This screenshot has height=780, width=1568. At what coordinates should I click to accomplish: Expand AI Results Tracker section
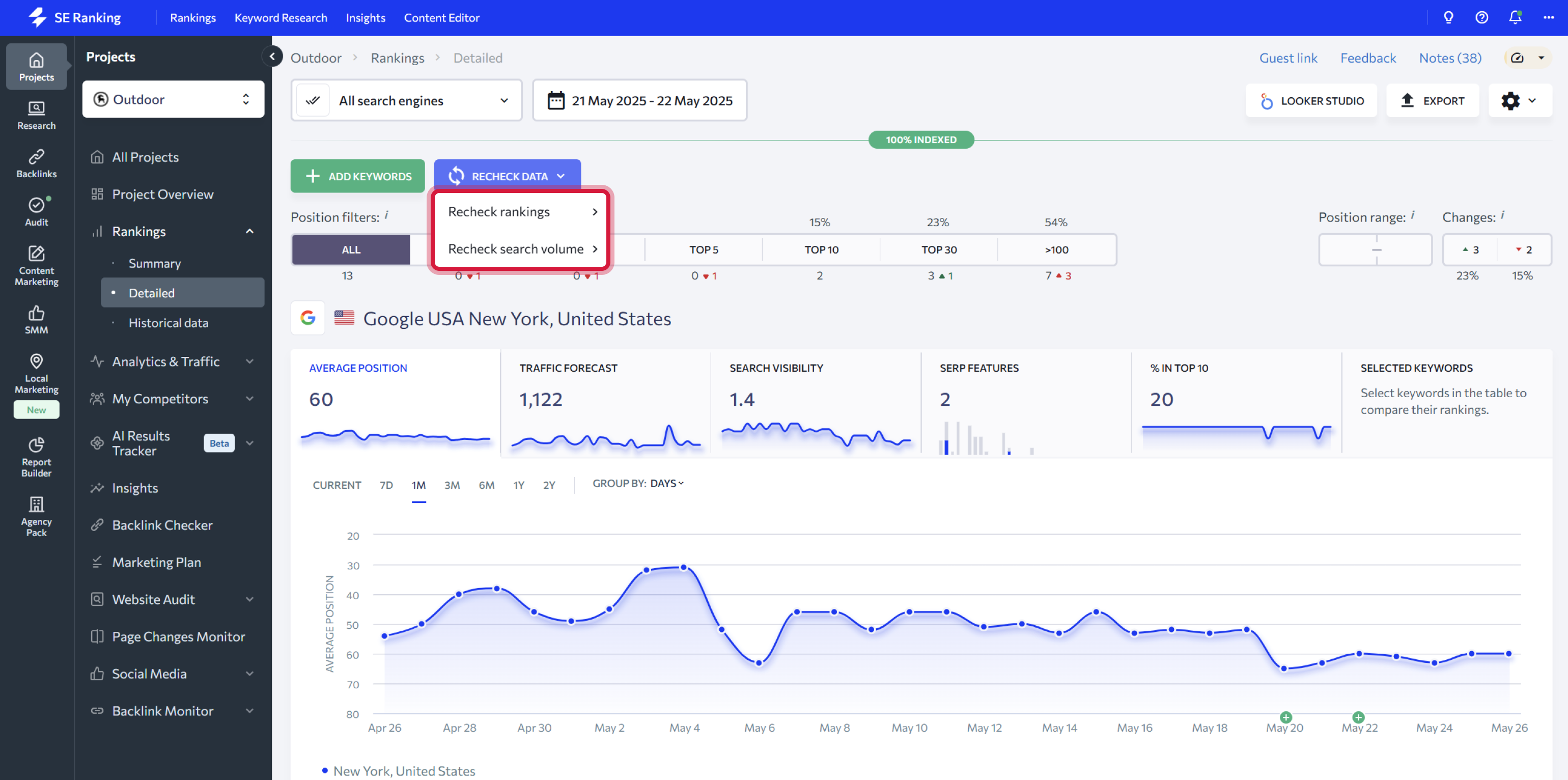click(x=249, y=442)
